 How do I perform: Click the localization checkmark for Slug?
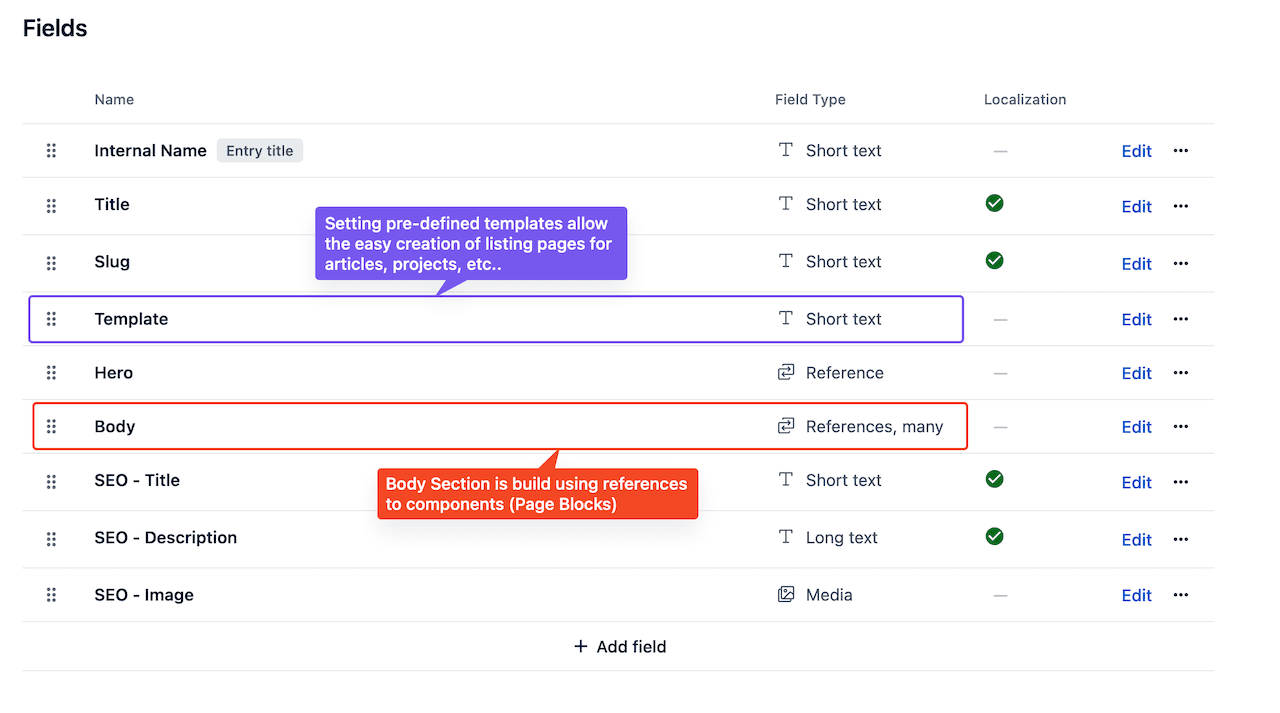[994, 261]
